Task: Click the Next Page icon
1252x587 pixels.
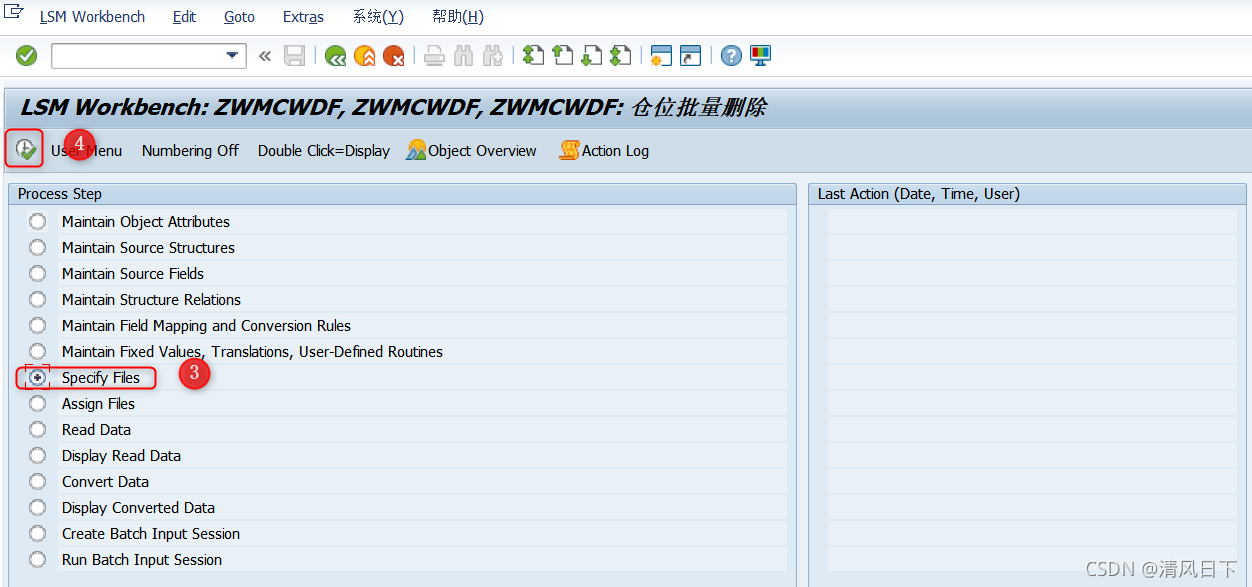Action: (592, 56)
